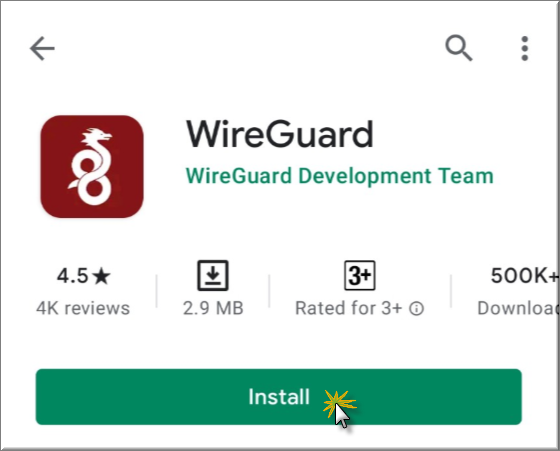The height and width of the screenshot is (451, 560).
Task: Open content rating info circle icon
Action: tap(416, 309)
